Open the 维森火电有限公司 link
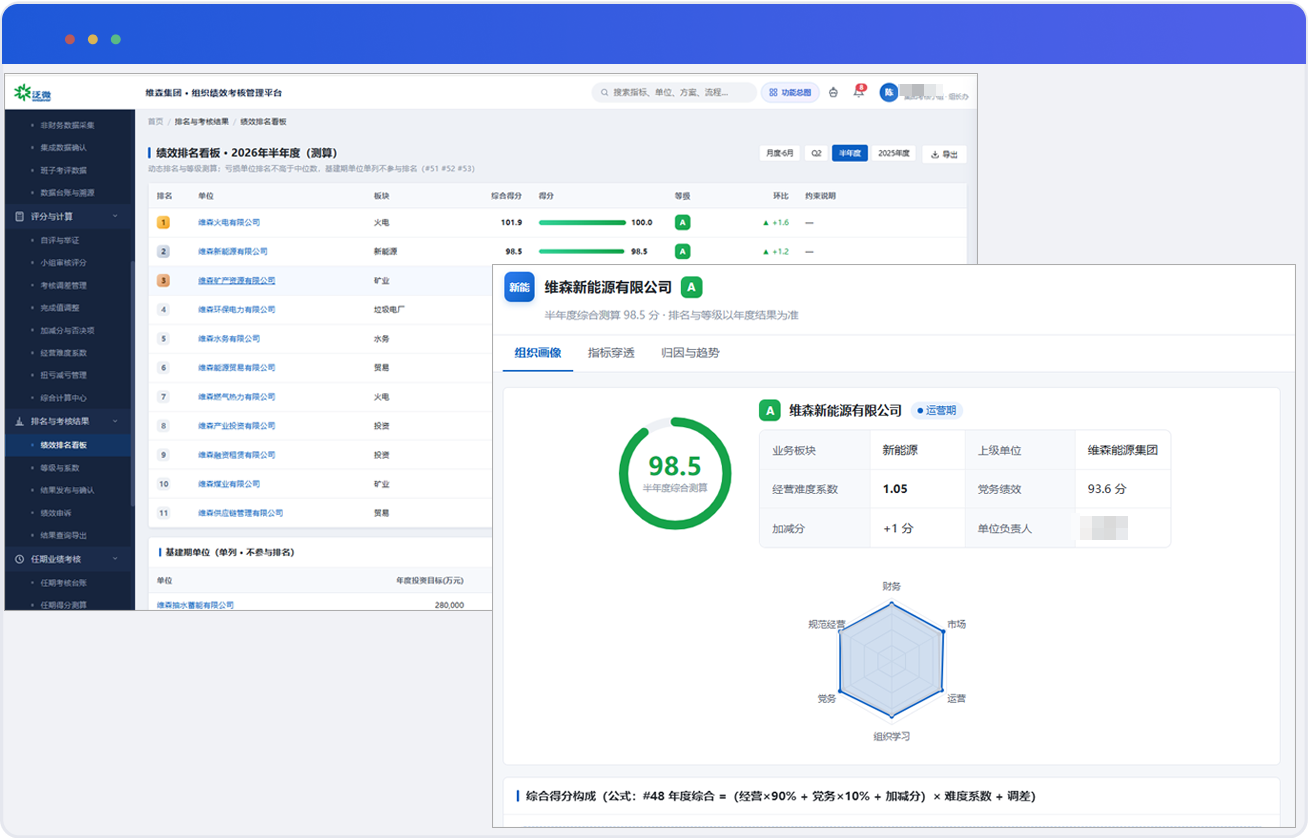The image size is (1308, 838). (x=229, y=222)
